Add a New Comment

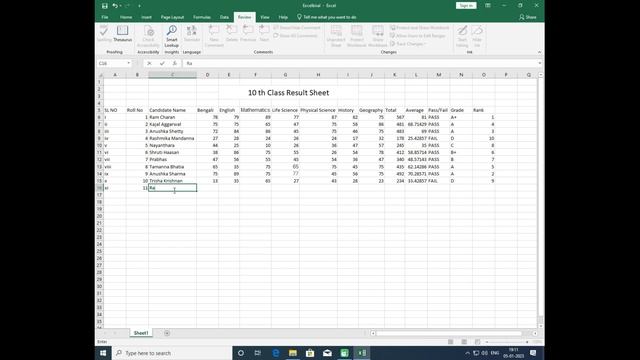coord(214,36)
